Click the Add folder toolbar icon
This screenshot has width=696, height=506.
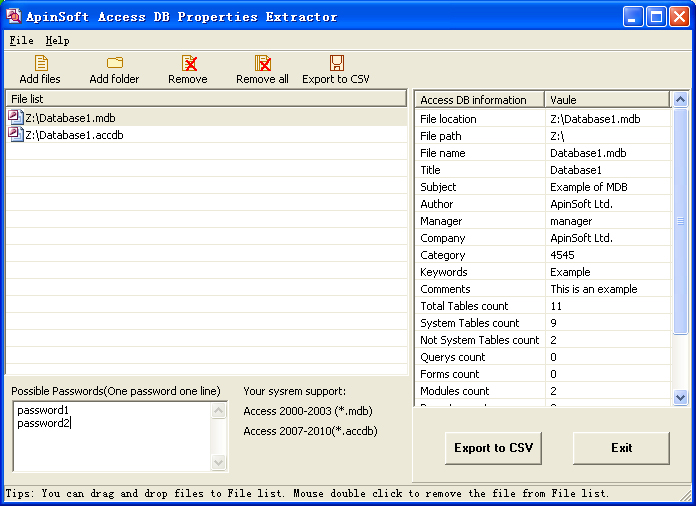coord(114,64)
